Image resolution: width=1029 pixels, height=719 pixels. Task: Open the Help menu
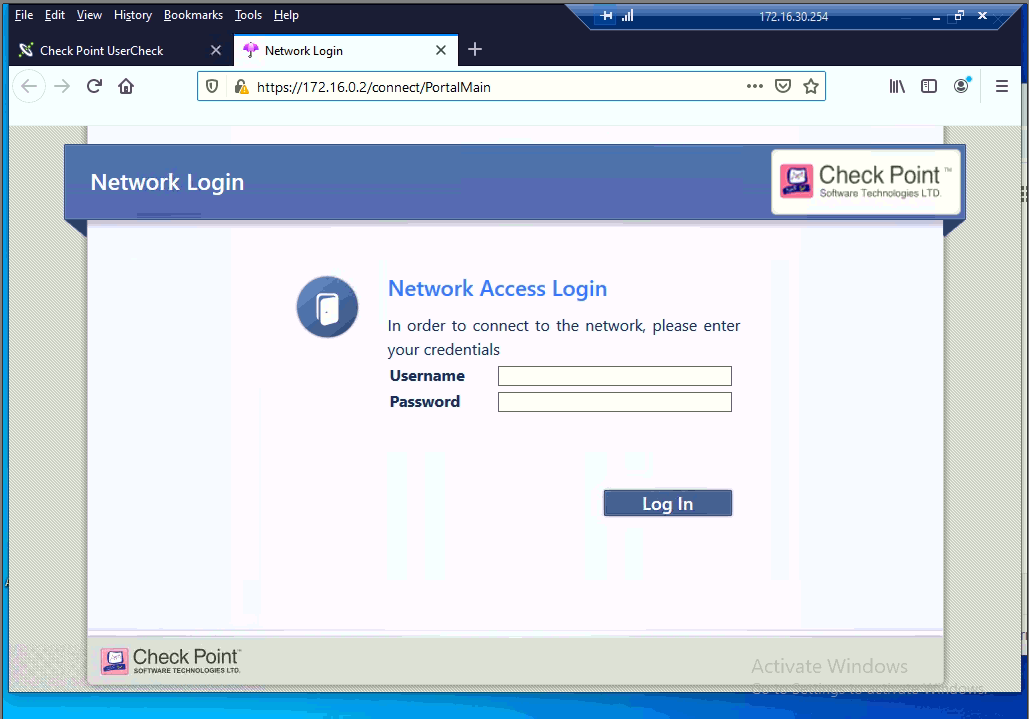point(286,15)
